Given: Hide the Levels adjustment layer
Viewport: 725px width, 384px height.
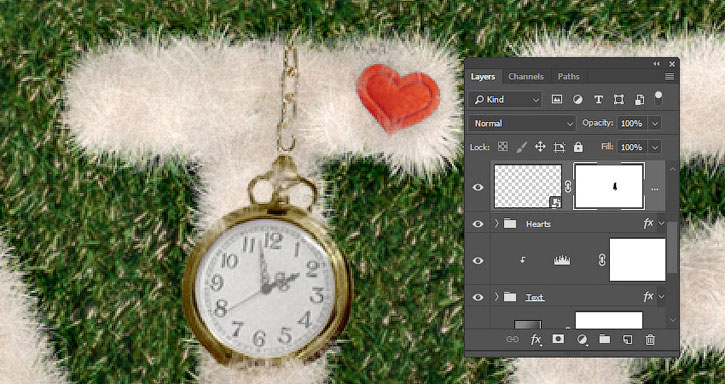Looking at the screenshot, I should (x=478, y=260).
